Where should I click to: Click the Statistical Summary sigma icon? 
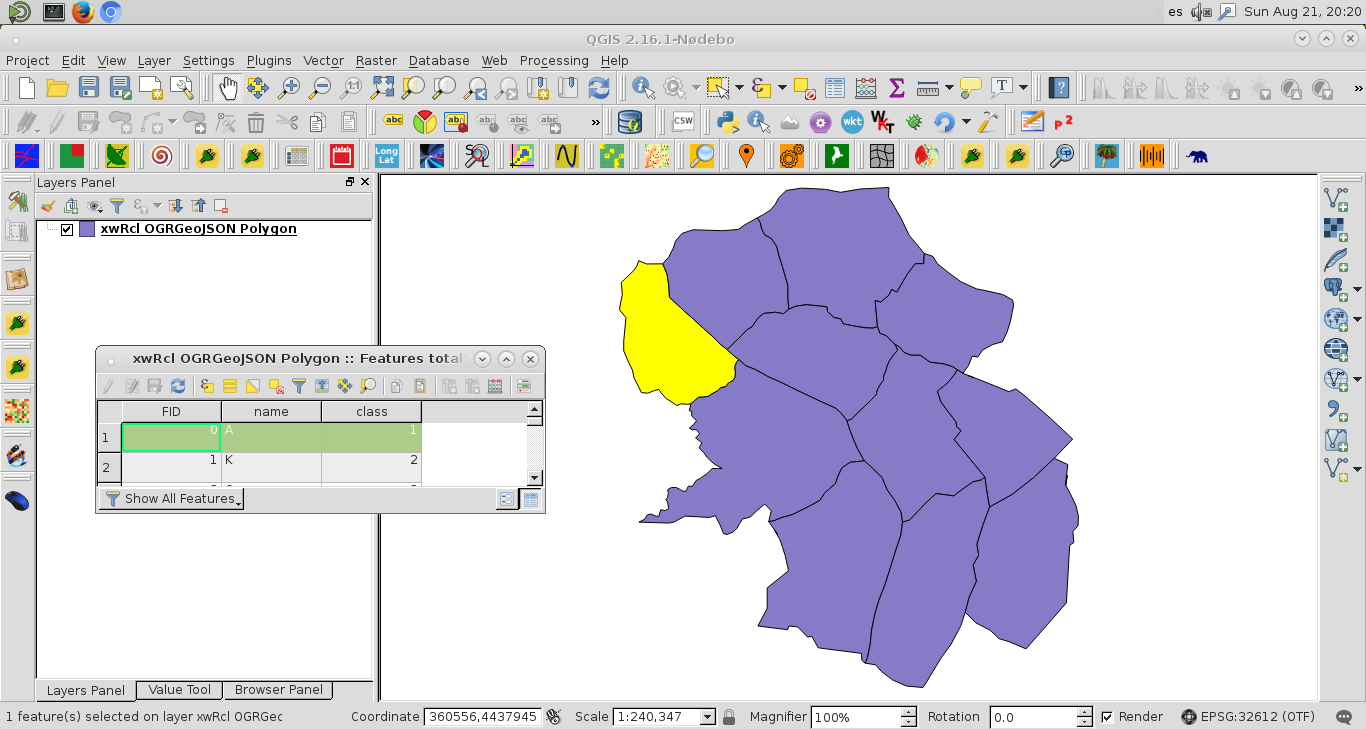tap(897, 88)
